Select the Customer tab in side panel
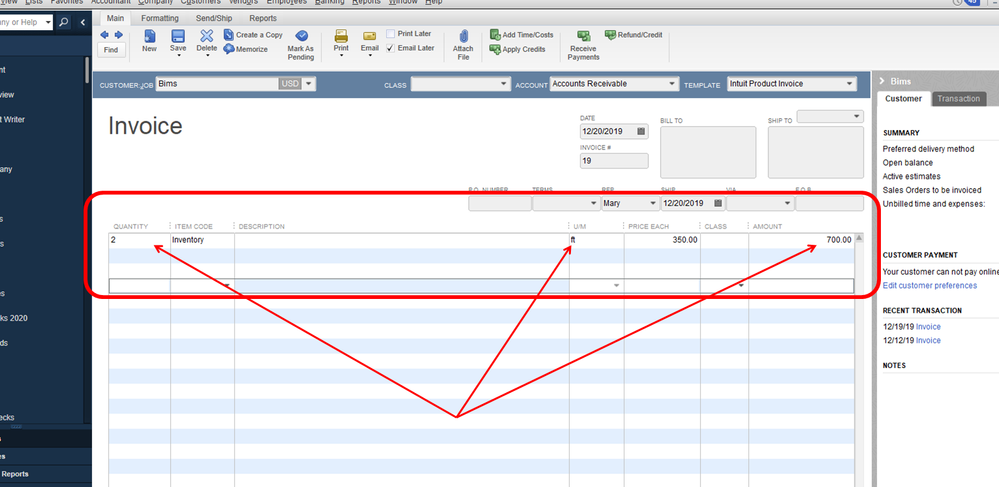The width and height of the screenshot is (999, 487). click(x=903, y=99)
